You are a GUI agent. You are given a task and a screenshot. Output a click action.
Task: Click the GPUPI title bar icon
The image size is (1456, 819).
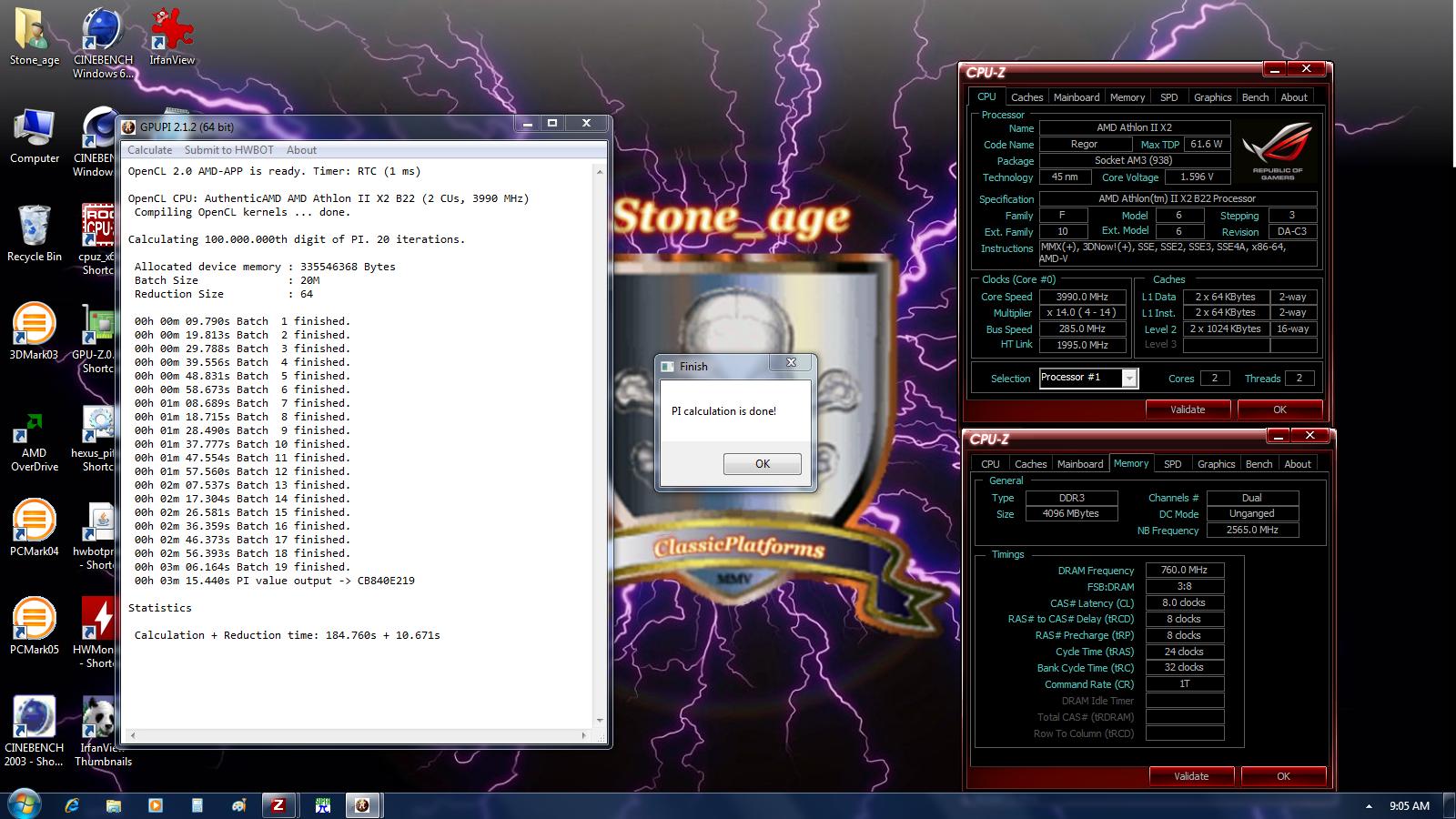tap(129, 126)
